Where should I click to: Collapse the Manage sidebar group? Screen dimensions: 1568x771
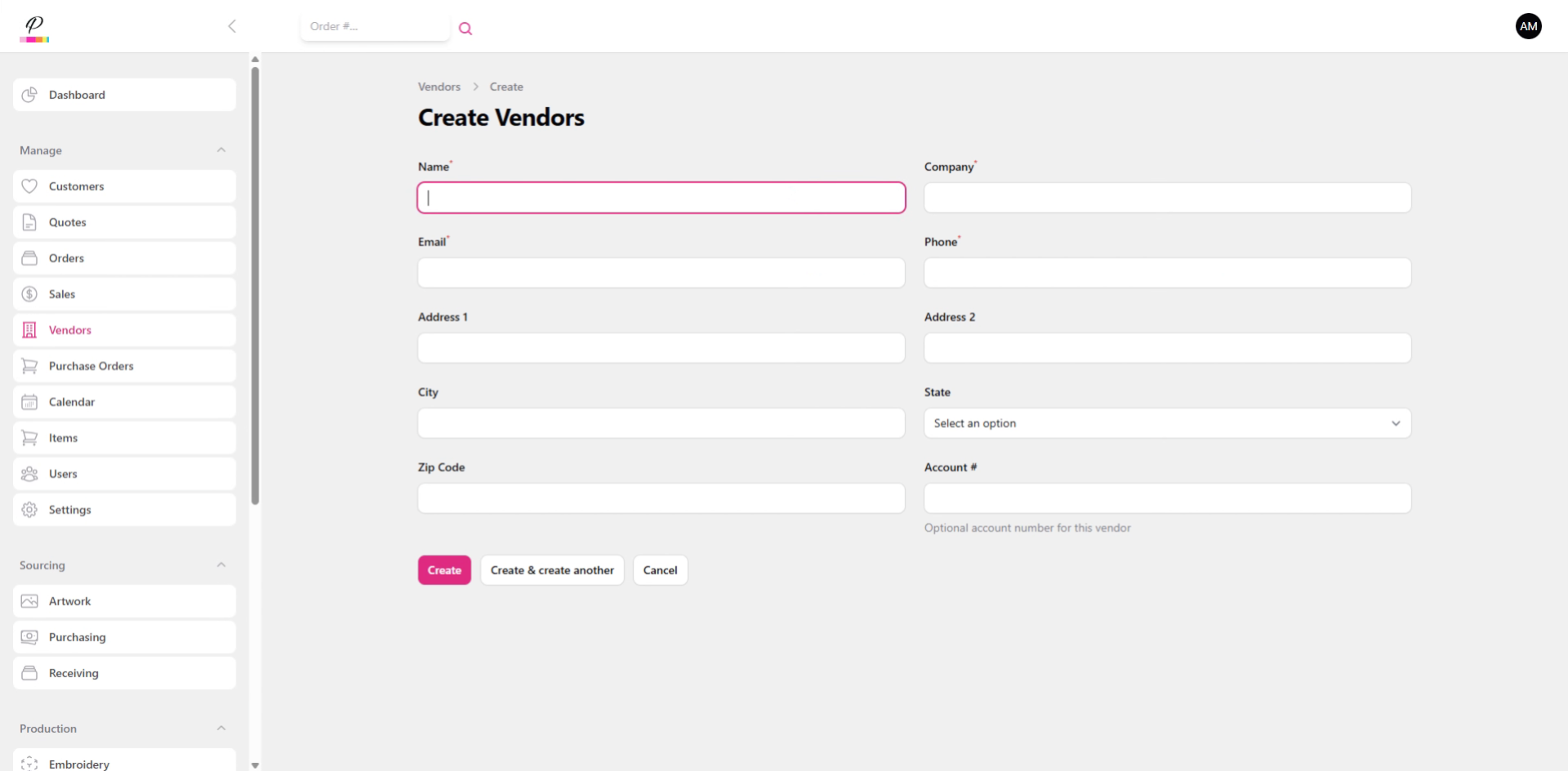221,149
